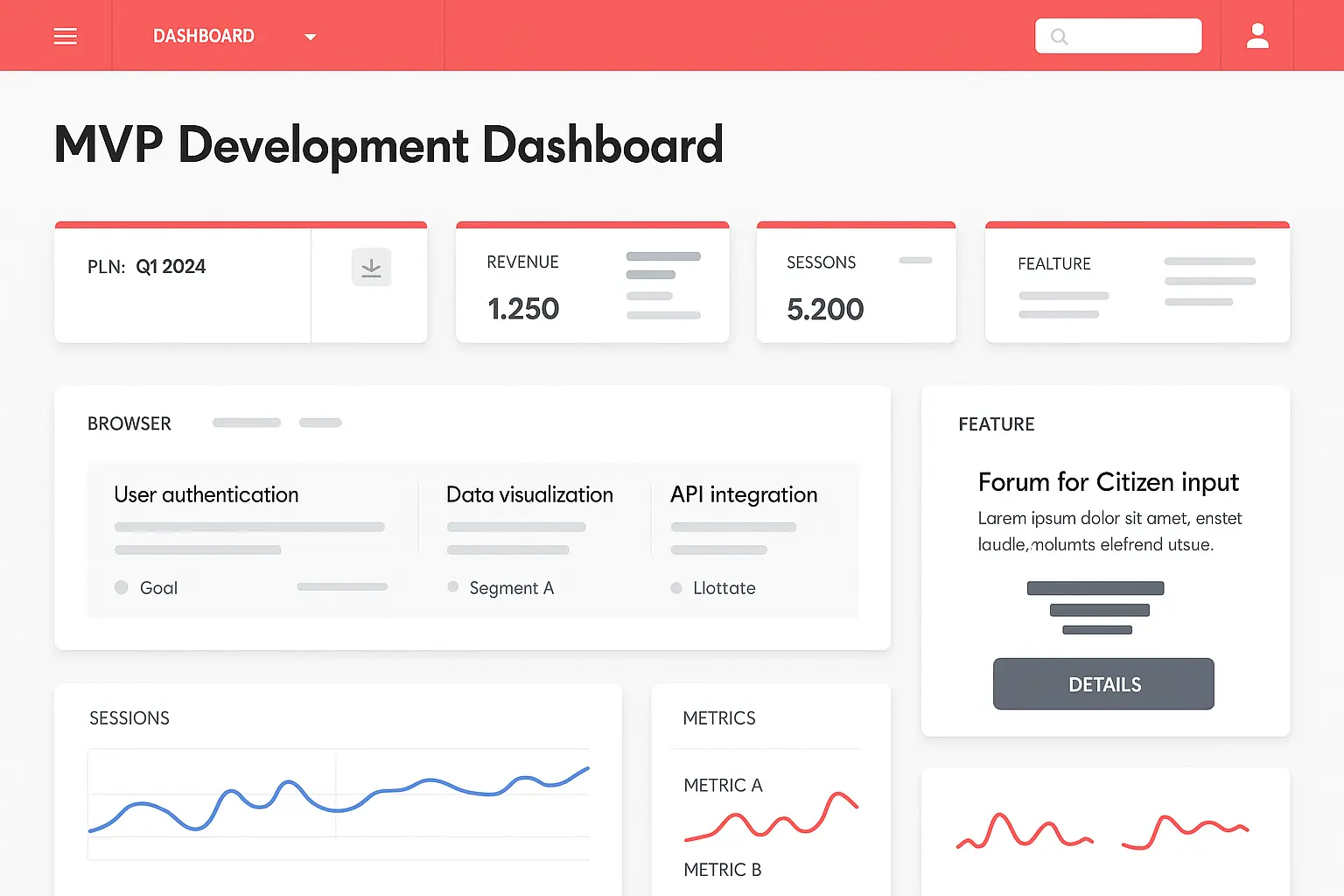
Task: Click the BROWSER panel heading
Action: 129,423
